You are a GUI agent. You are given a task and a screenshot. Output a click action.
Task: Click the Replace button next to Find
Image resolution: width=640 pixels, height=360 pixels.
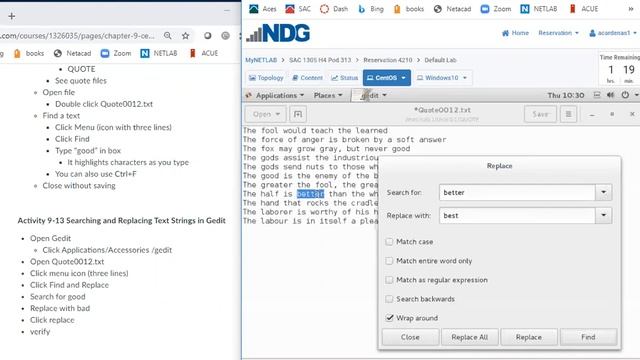529,337
